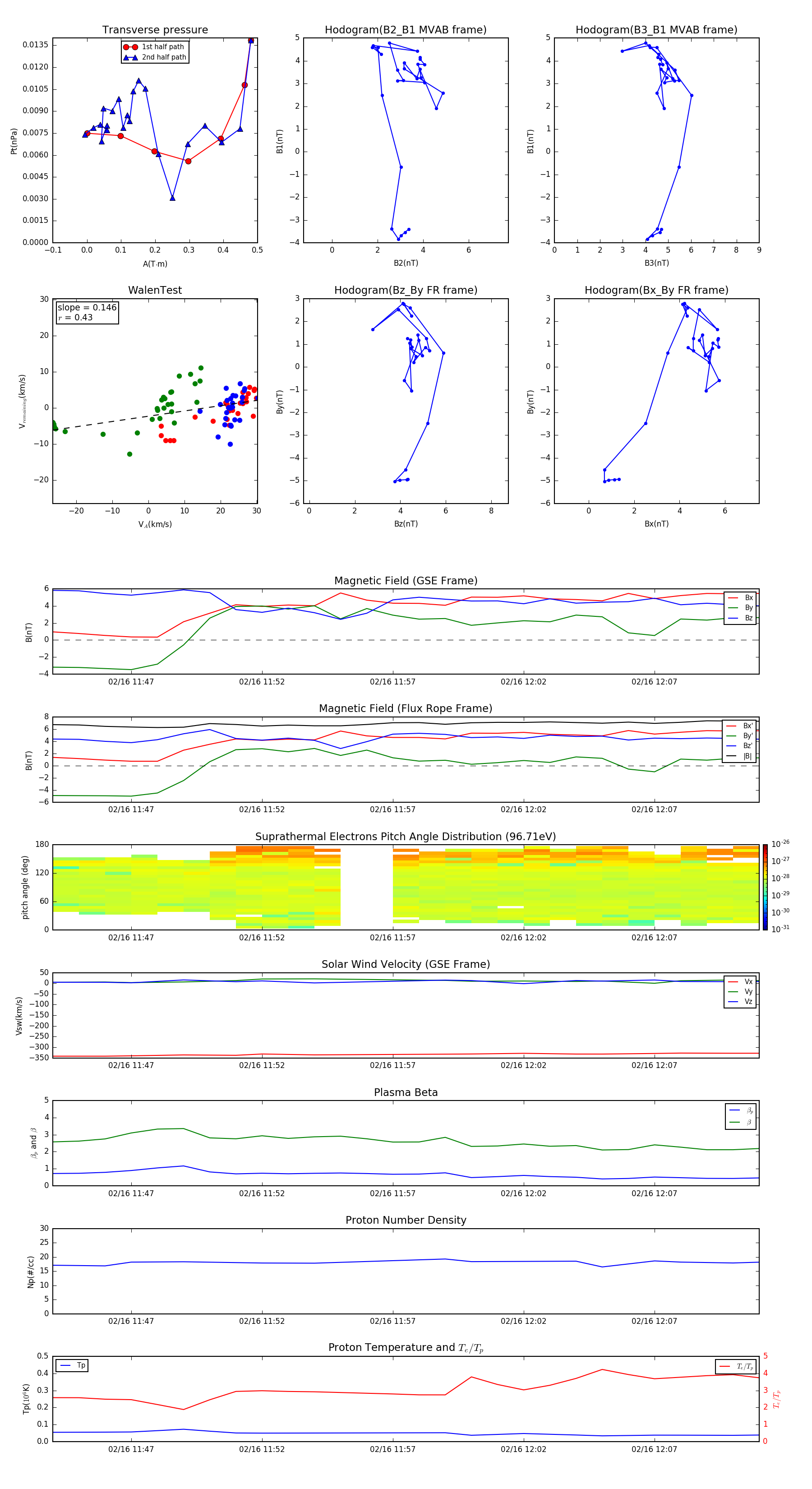Select the red 'Te/Tp' legend entry
The image size is (812, 1489).
pos(736,1366)
